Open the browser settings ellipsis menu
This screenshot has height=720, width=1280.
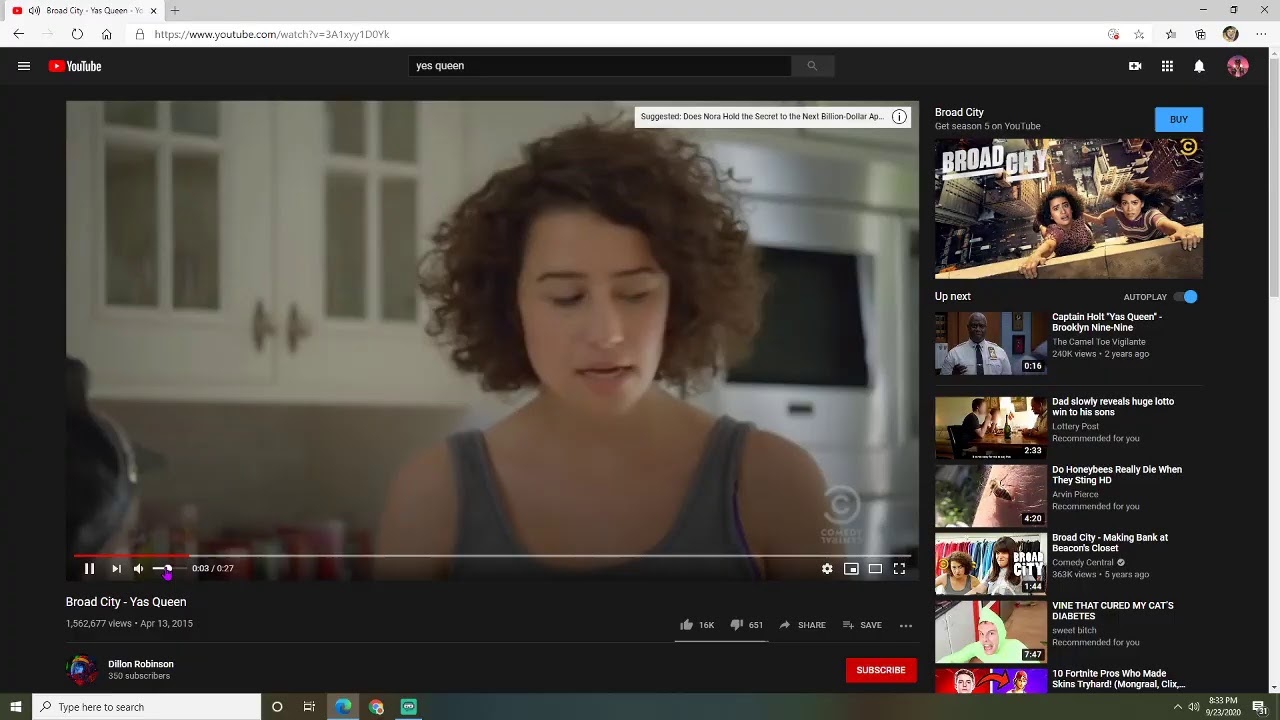(x=1259, y=34)
